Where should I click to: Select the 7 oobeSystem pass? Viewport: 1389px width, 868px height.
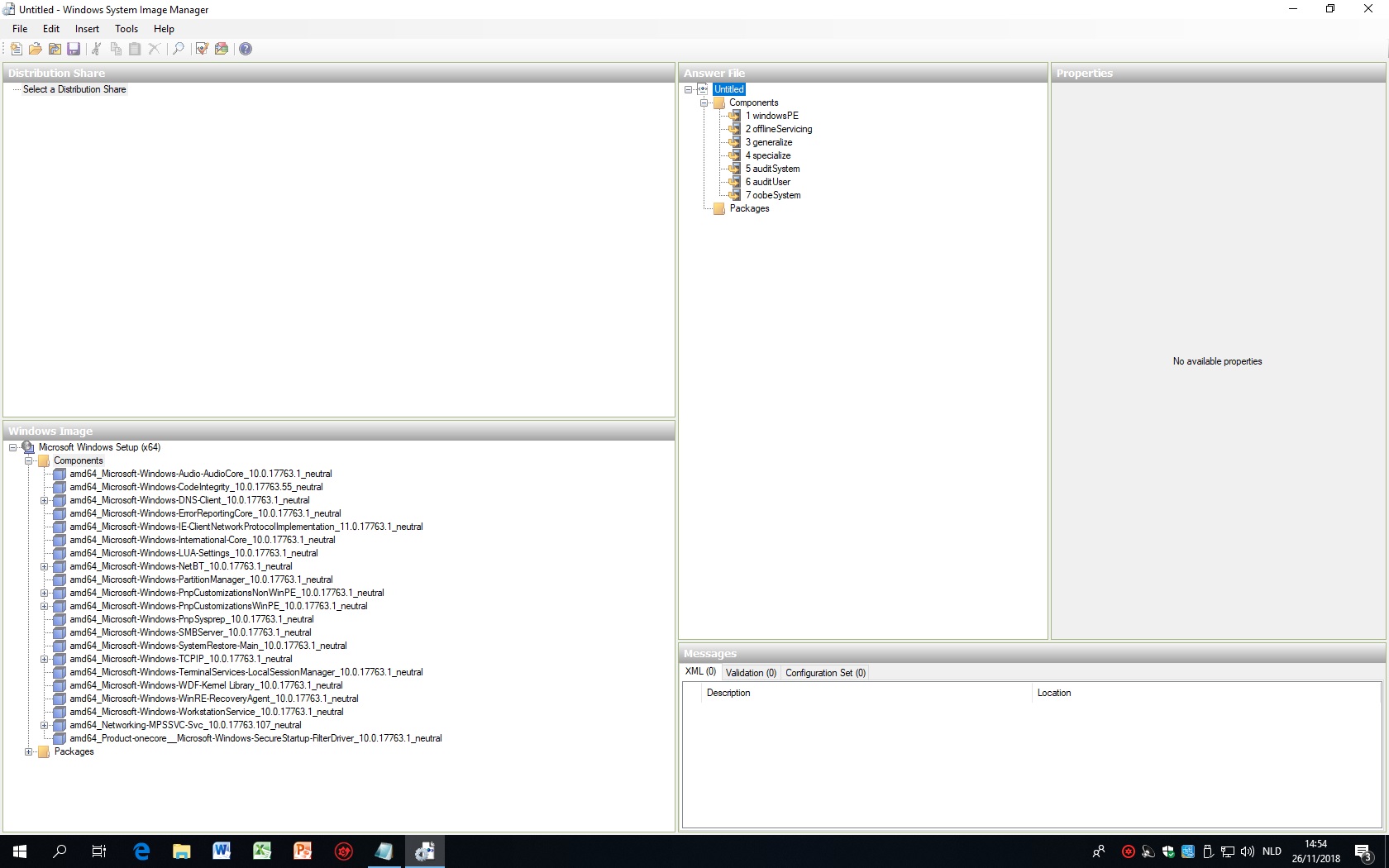click(773, 195)
